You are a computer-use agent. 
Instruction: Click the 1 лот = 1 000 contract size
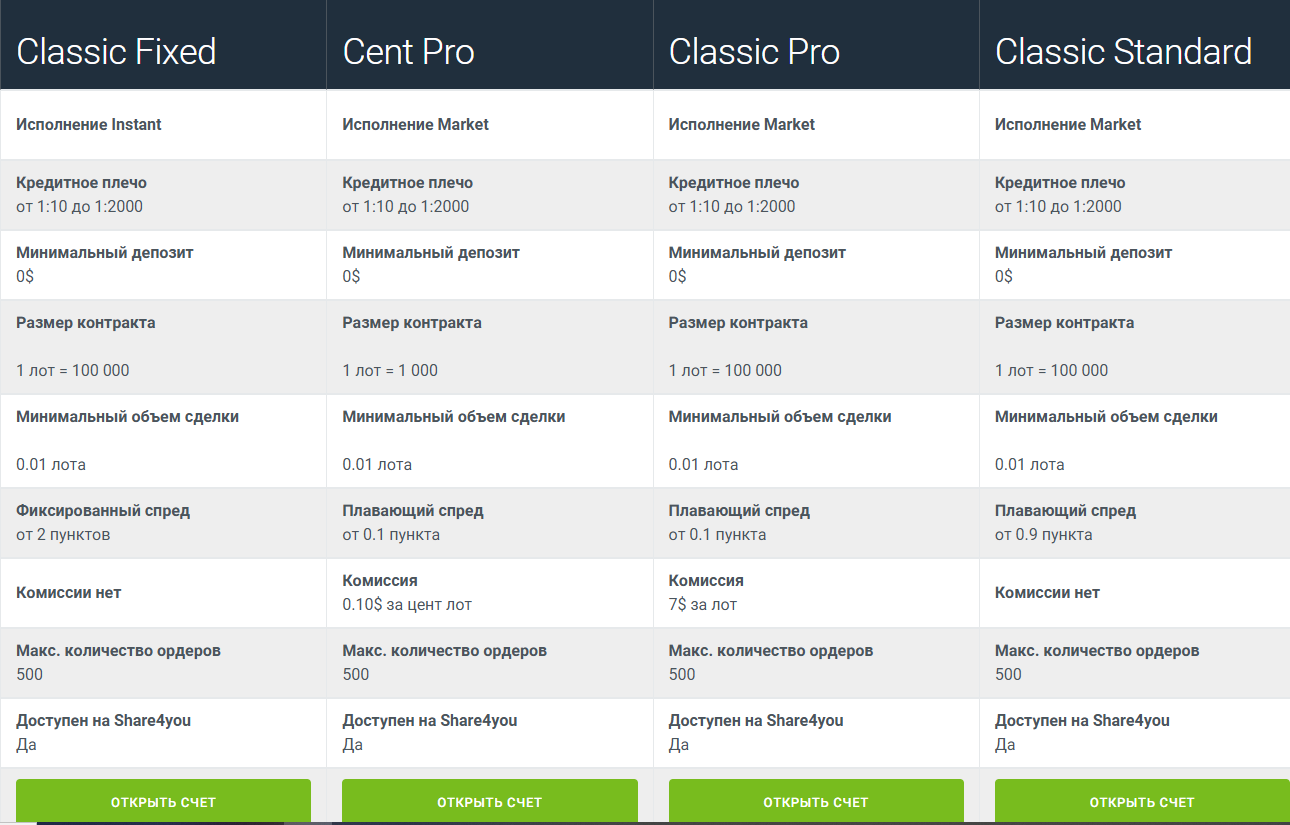(390, 370)
